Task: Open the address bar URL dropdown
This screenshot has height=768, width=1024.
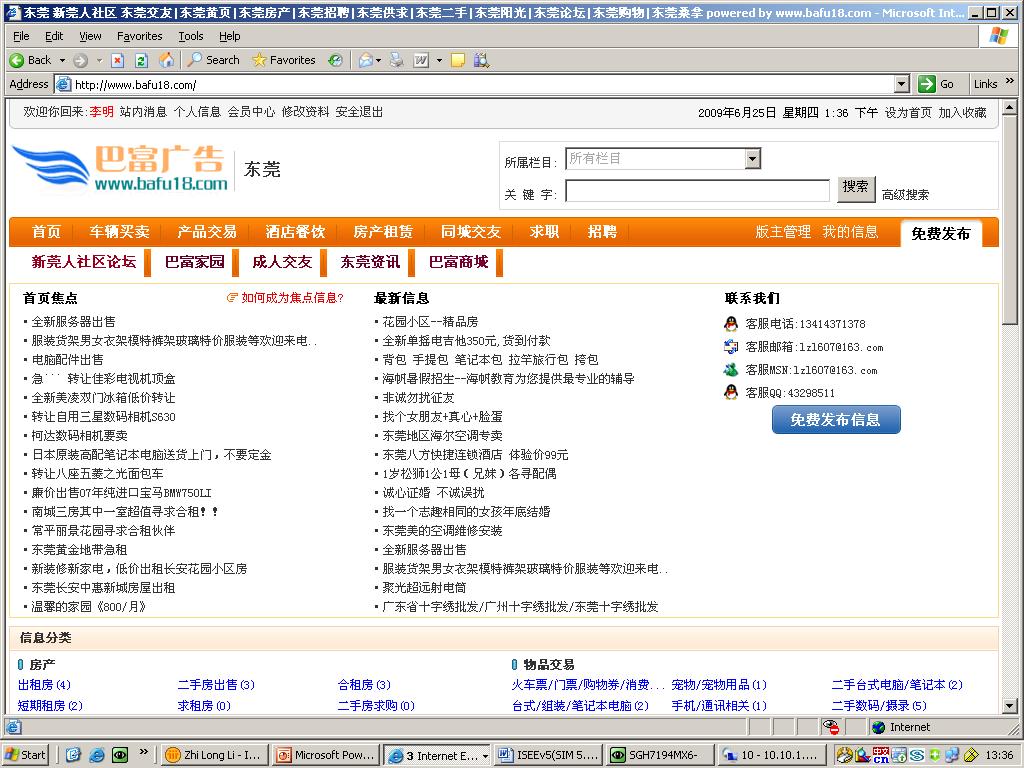Action: click(x=901, y=85)
